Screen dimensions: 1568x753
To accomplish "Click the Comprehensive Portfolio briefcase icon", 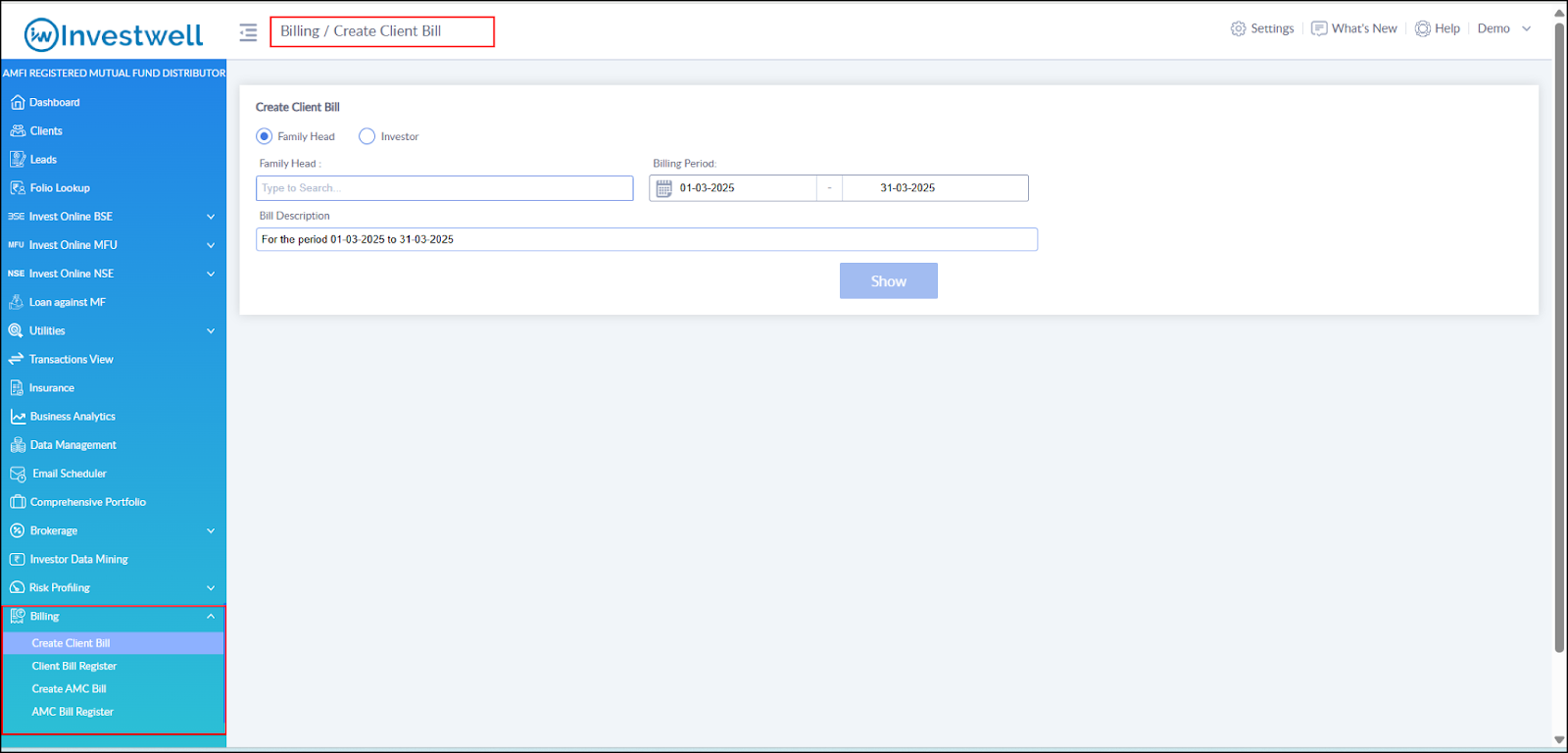I will click(18, 502).
